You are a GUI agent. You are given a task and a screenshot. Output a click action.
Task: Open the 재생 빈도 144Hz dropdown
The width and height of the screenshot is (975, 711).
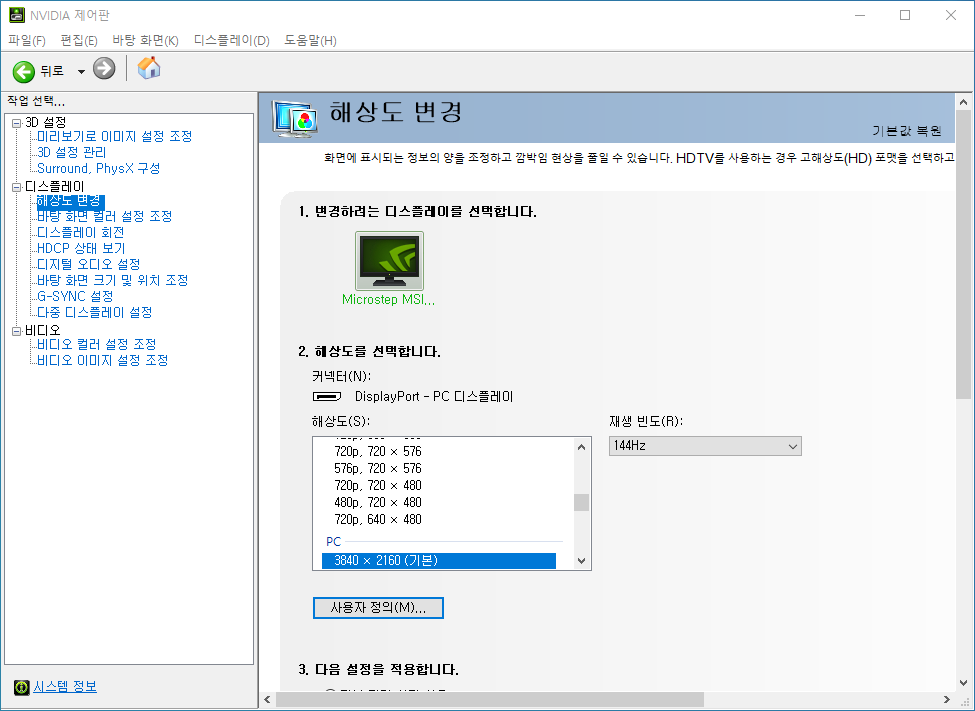705,446
